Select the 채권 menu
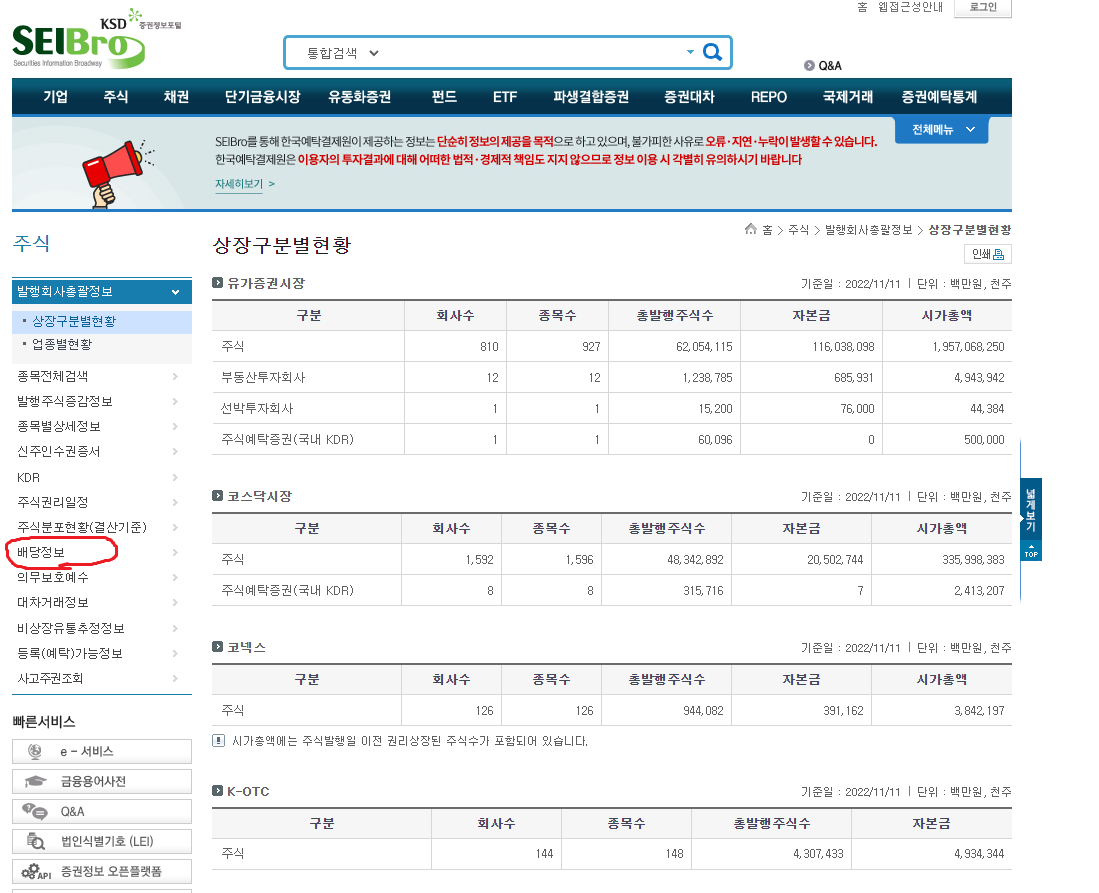This screenshot has height=893, width=1099. [x=175, y=96]
